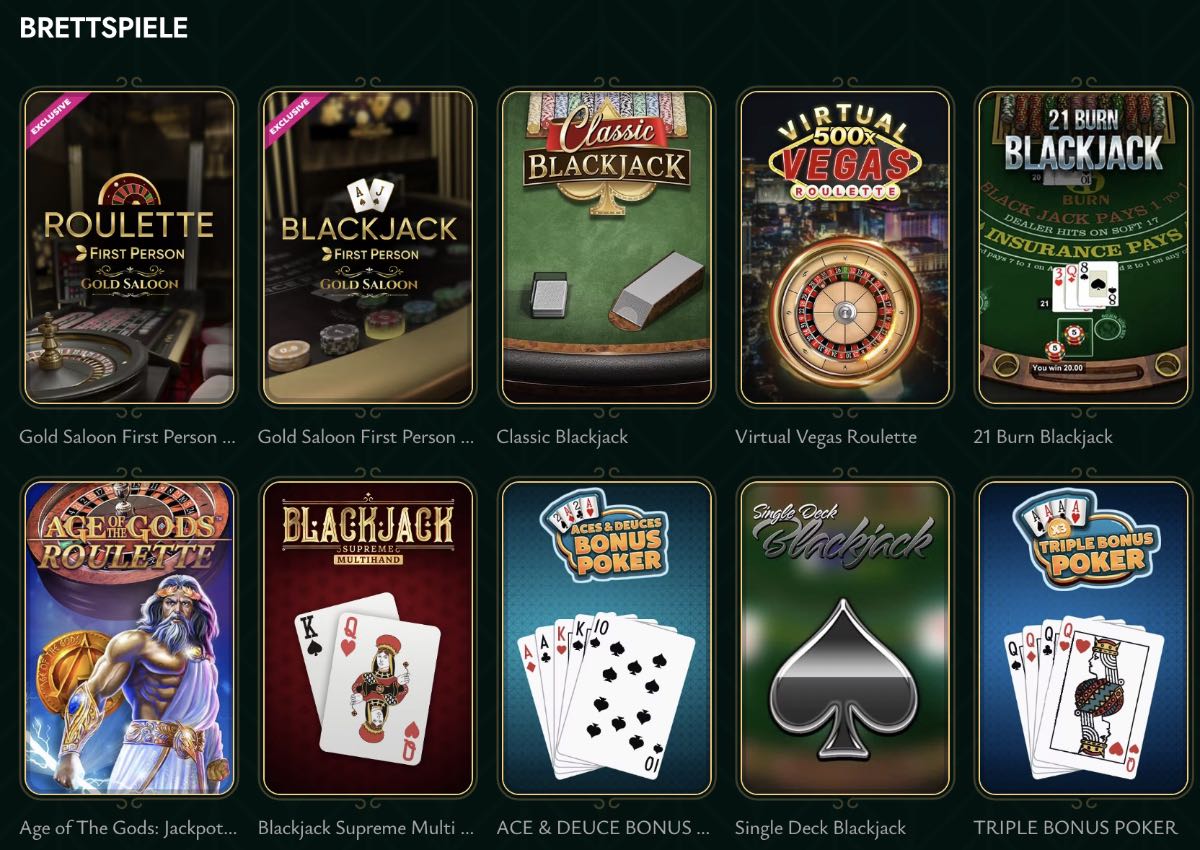Open the Triple Bonus Poker tile
The height and width of the screenshot is (850, 1200).
tap(1083, 638)
